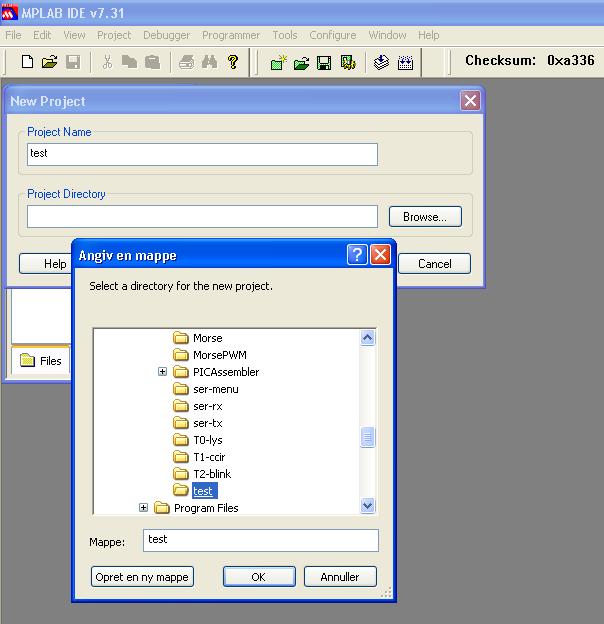The width and height of the screenshot is (604, 624).
Task: Click the Open Project toolbar icon
Action: [x=301, y=62]
